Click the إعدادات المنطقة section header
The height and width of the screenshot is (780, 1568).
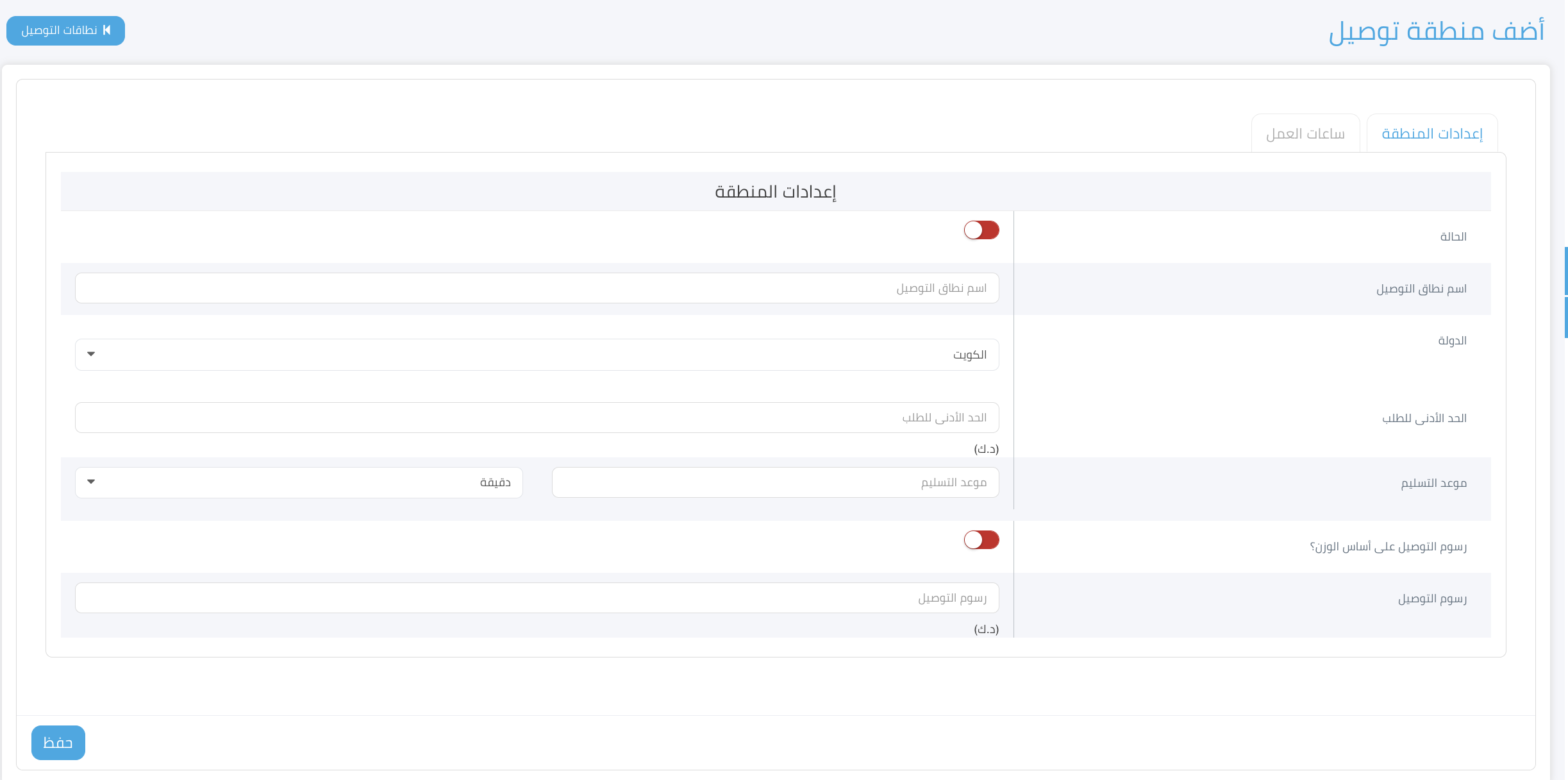(x=776, y=191)
